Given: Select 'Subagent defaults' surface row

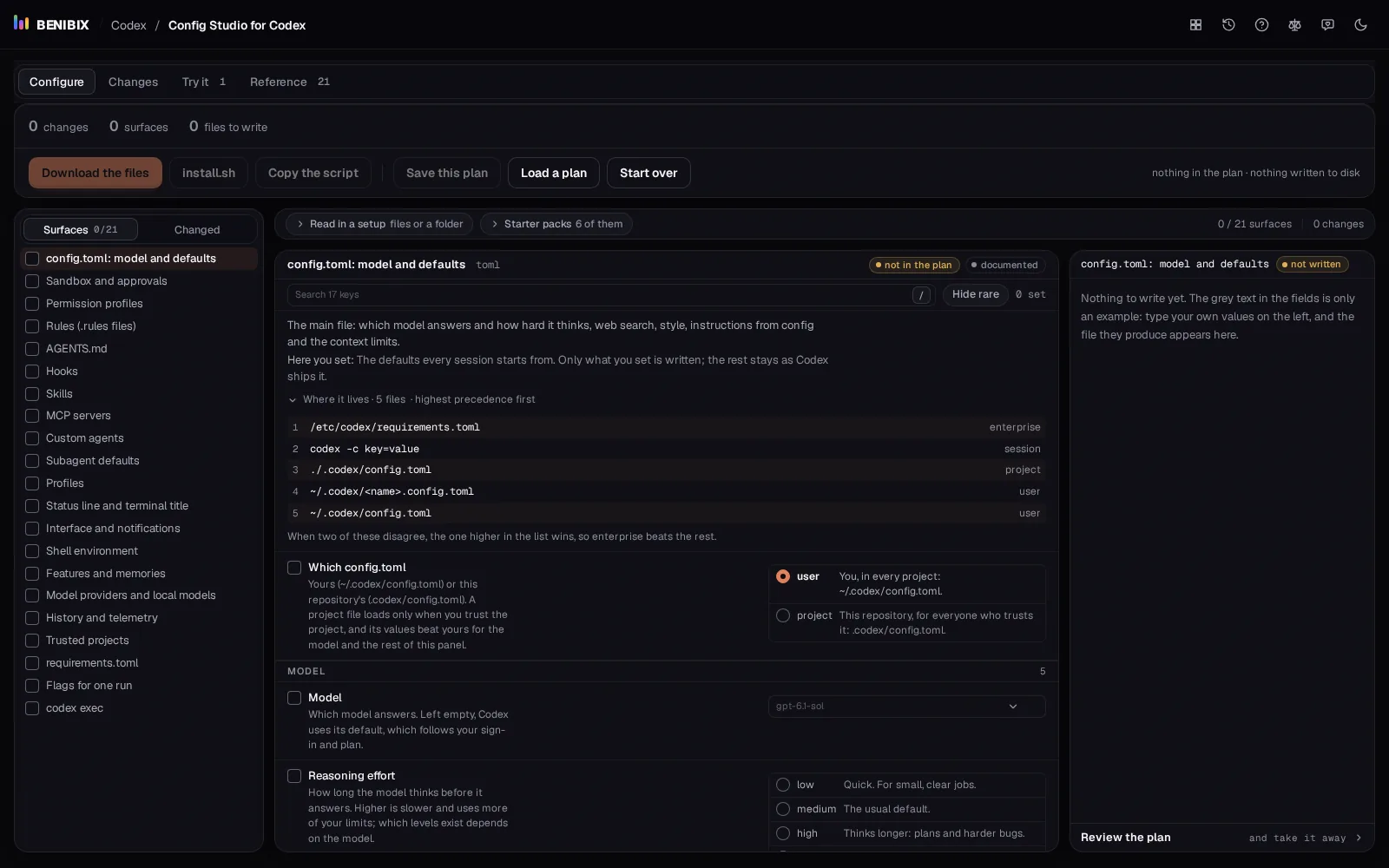Looking at the screenshot, I should (139, 461).
